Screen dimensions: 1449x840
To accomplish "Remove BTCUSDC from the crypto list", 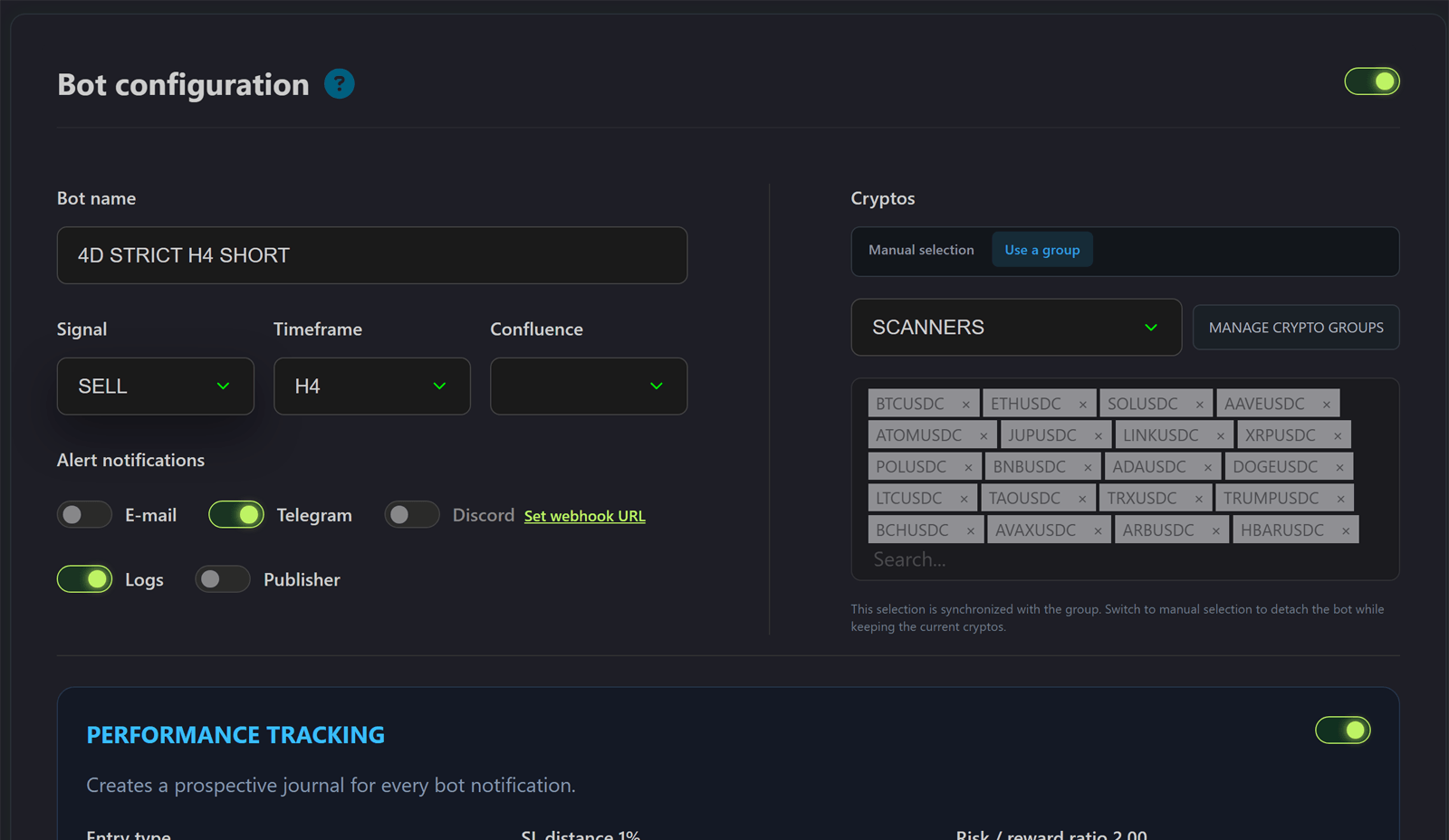I will tap(966, 405).
